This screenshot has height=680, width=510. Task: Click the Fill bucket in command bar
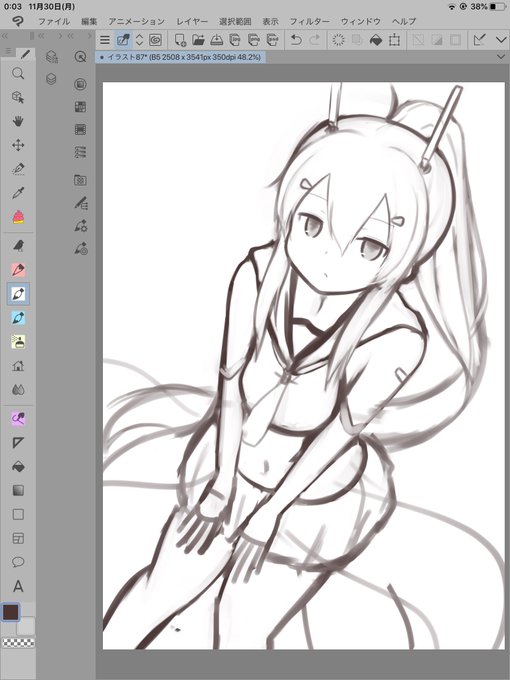click(x=376, y=40)
